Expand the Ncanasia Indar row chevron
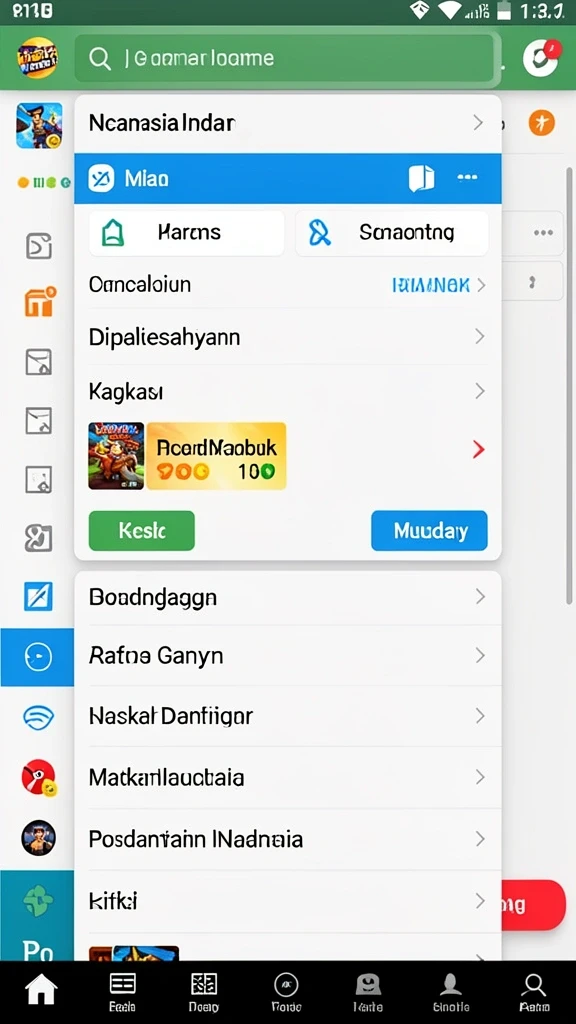The height and width of the screenshot is (1024, 576). [x=478, y=123]
